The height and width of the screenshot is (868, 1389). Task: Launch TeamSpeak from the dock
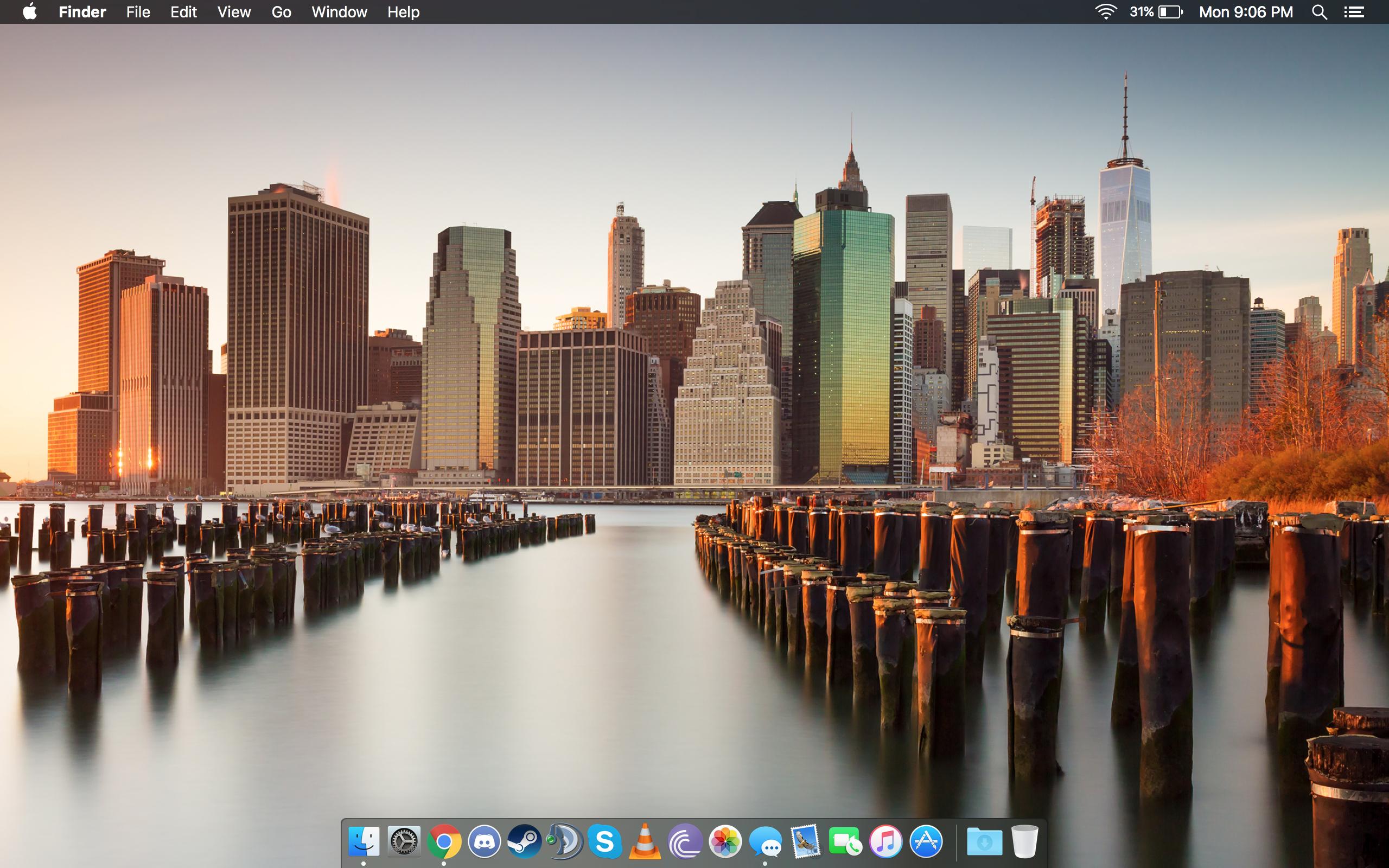click(564, 841)
